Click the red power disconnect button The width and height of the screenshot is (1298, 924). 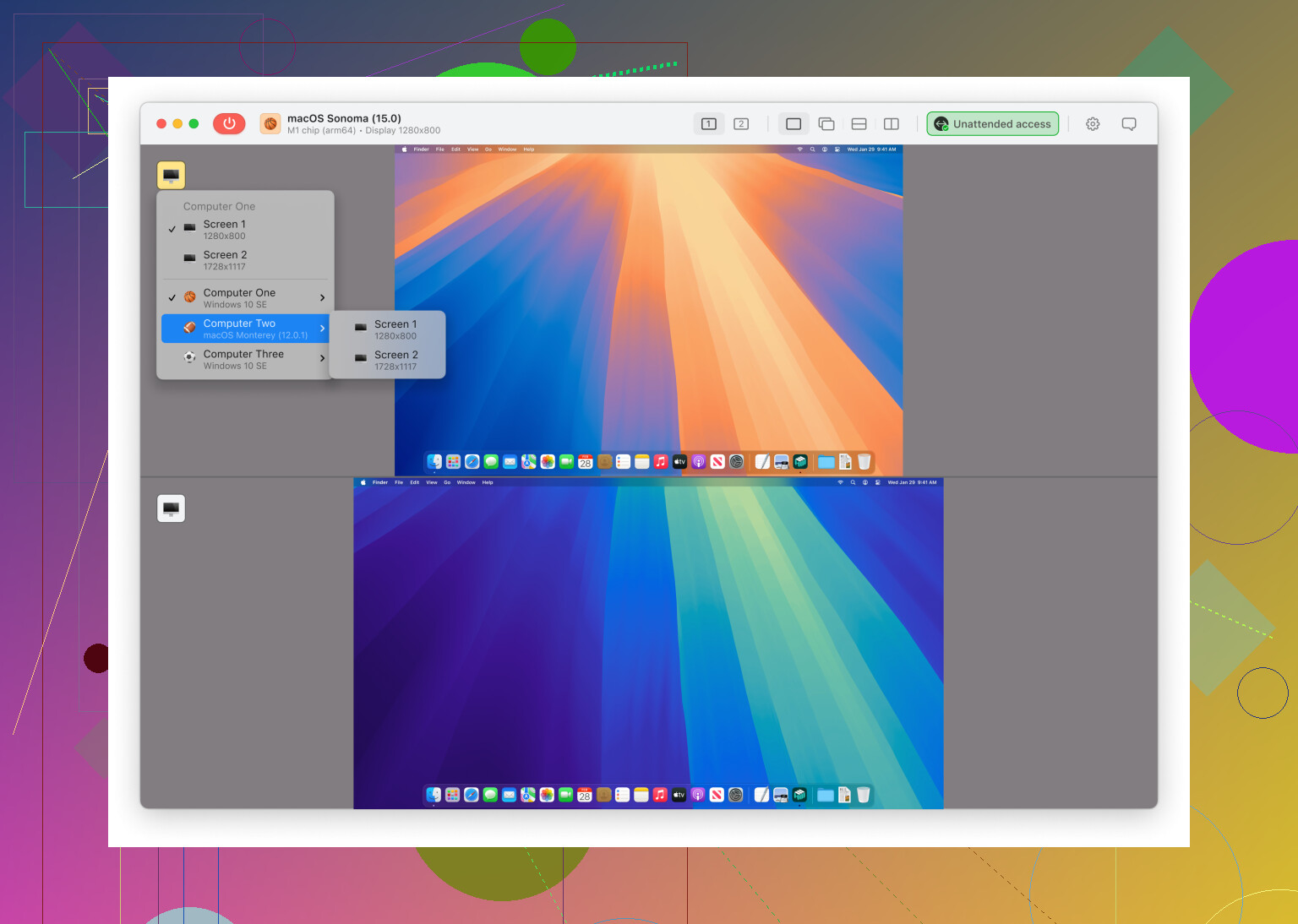pyautogui.click(x=229, y=123)
